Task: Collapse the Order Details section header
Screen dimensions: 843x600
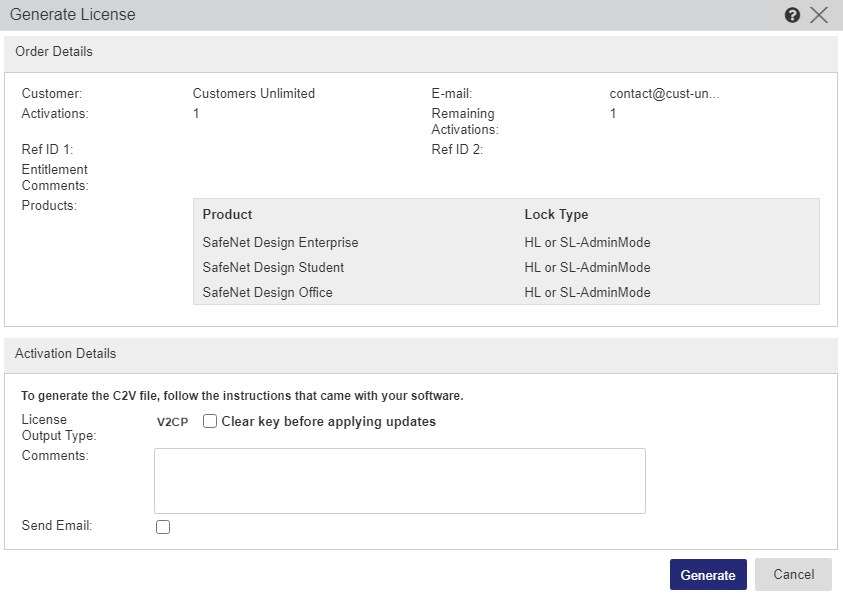Action: tap(421, 51)
